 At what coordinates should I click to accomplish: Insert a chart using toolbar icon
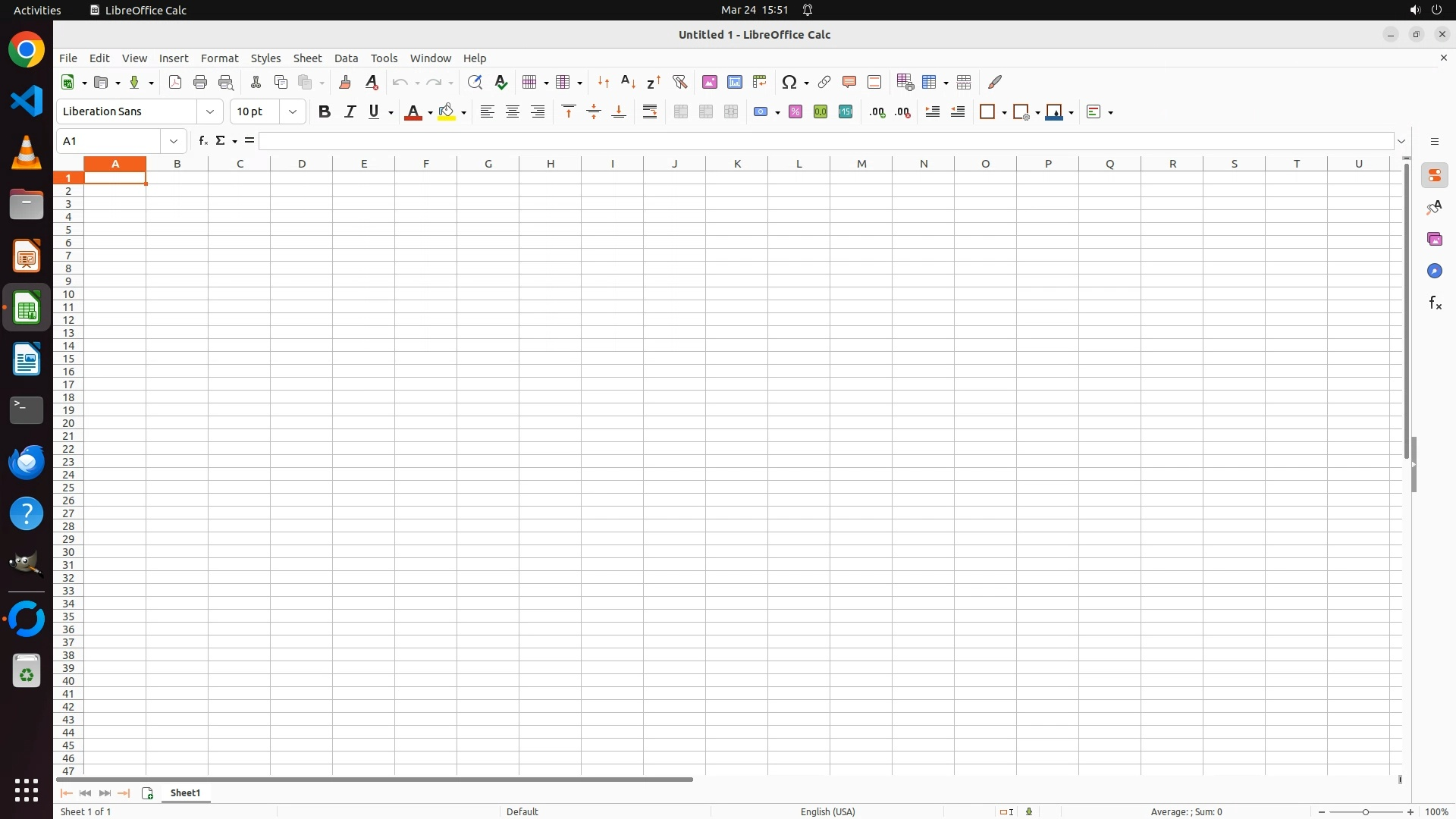point(734,82)
